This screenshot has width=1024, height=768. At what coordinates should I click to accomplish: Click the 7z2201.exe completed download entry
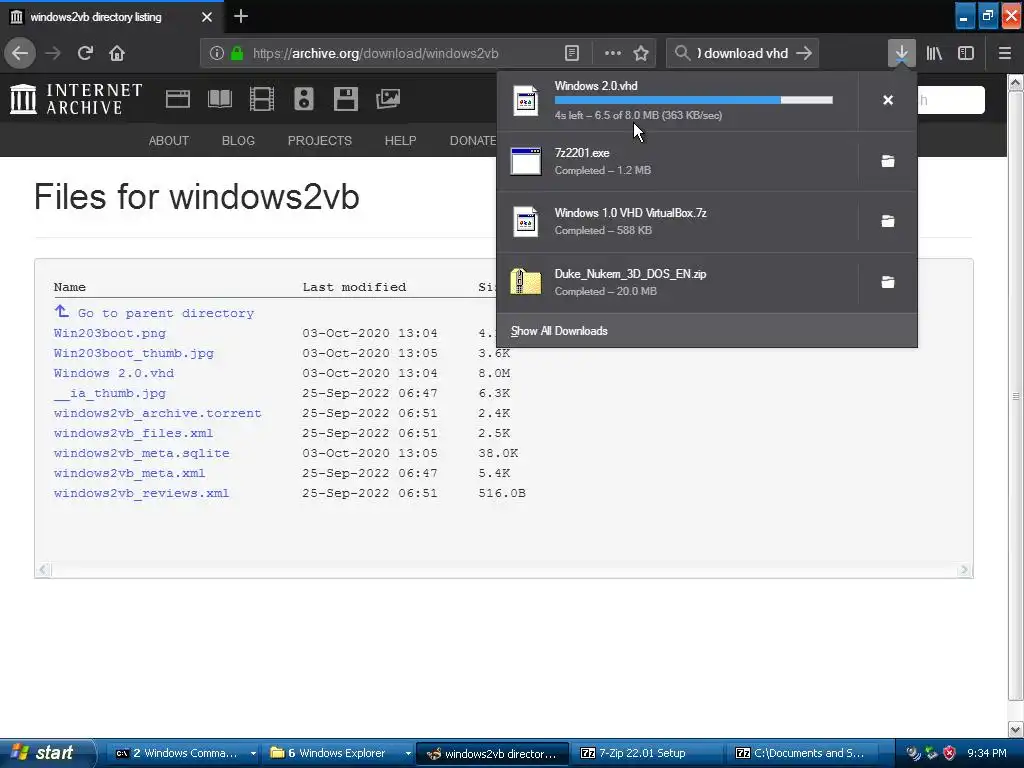pyautogui.click(x=677, y=161)
